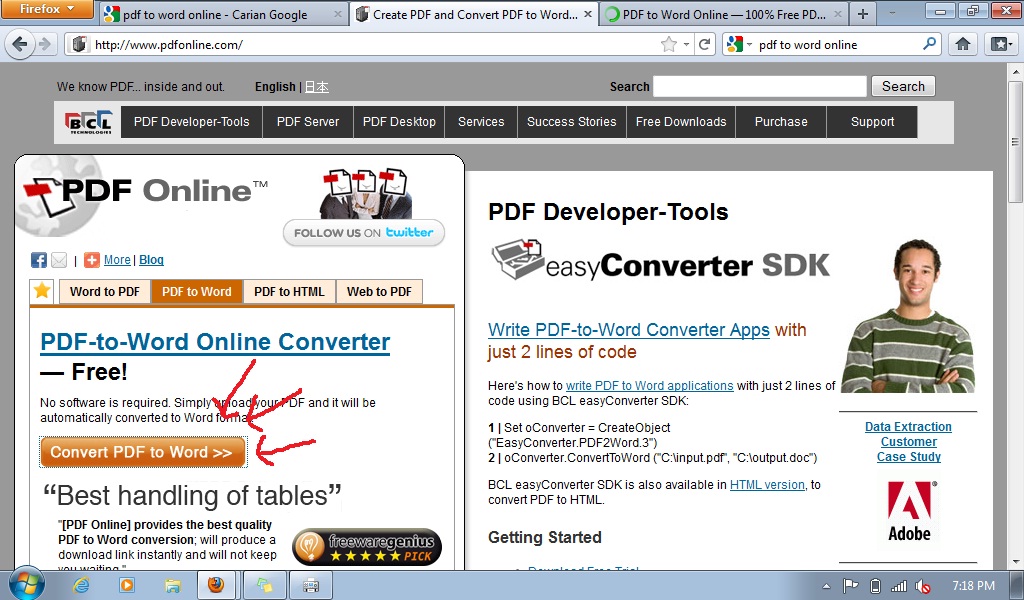
Task: Open Windows Explorer folder in taskbar
Action: tap(172, 585)
